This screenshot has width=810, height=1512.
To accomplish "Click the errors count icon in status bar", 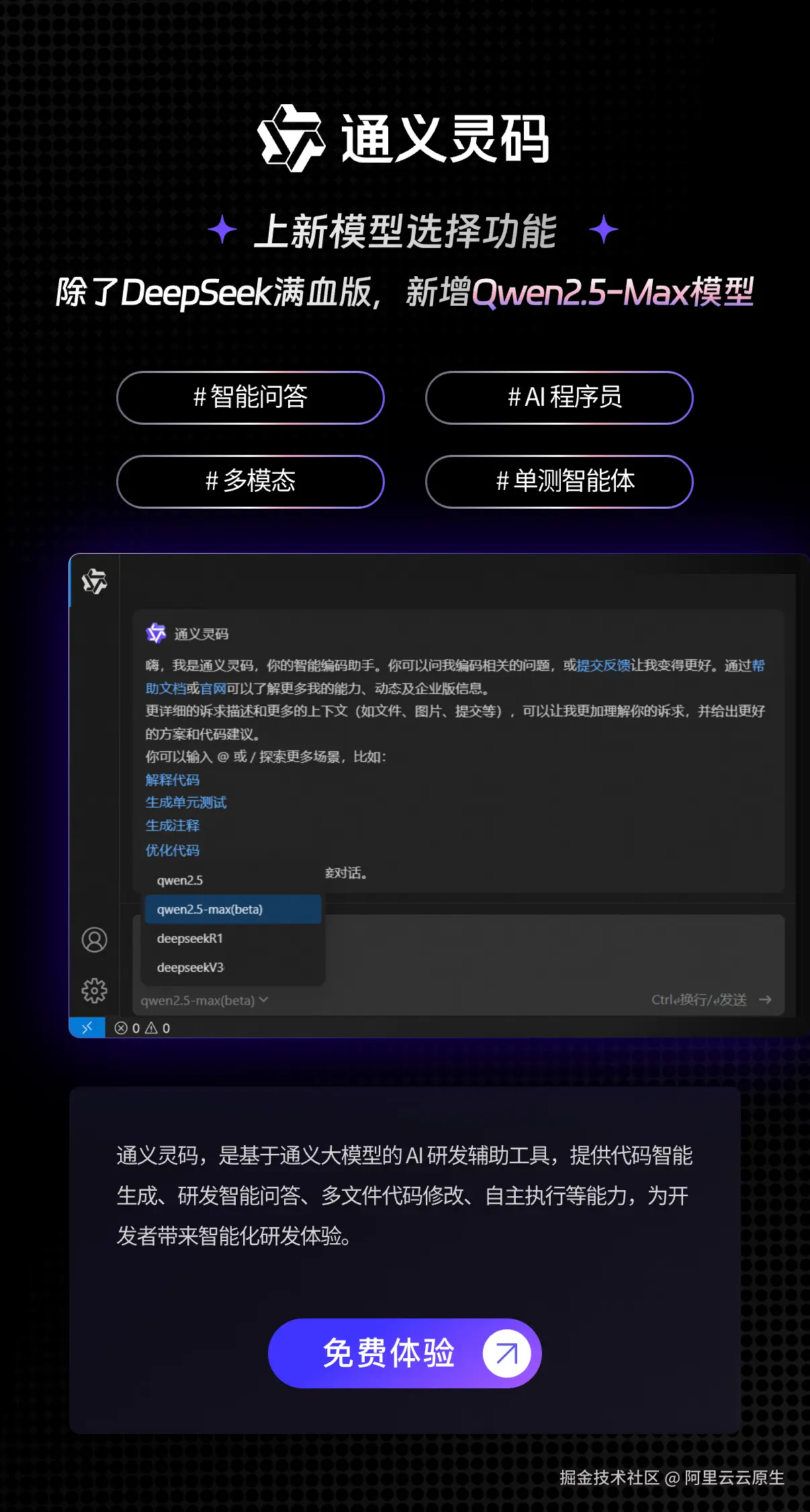I will [121, 1028].
